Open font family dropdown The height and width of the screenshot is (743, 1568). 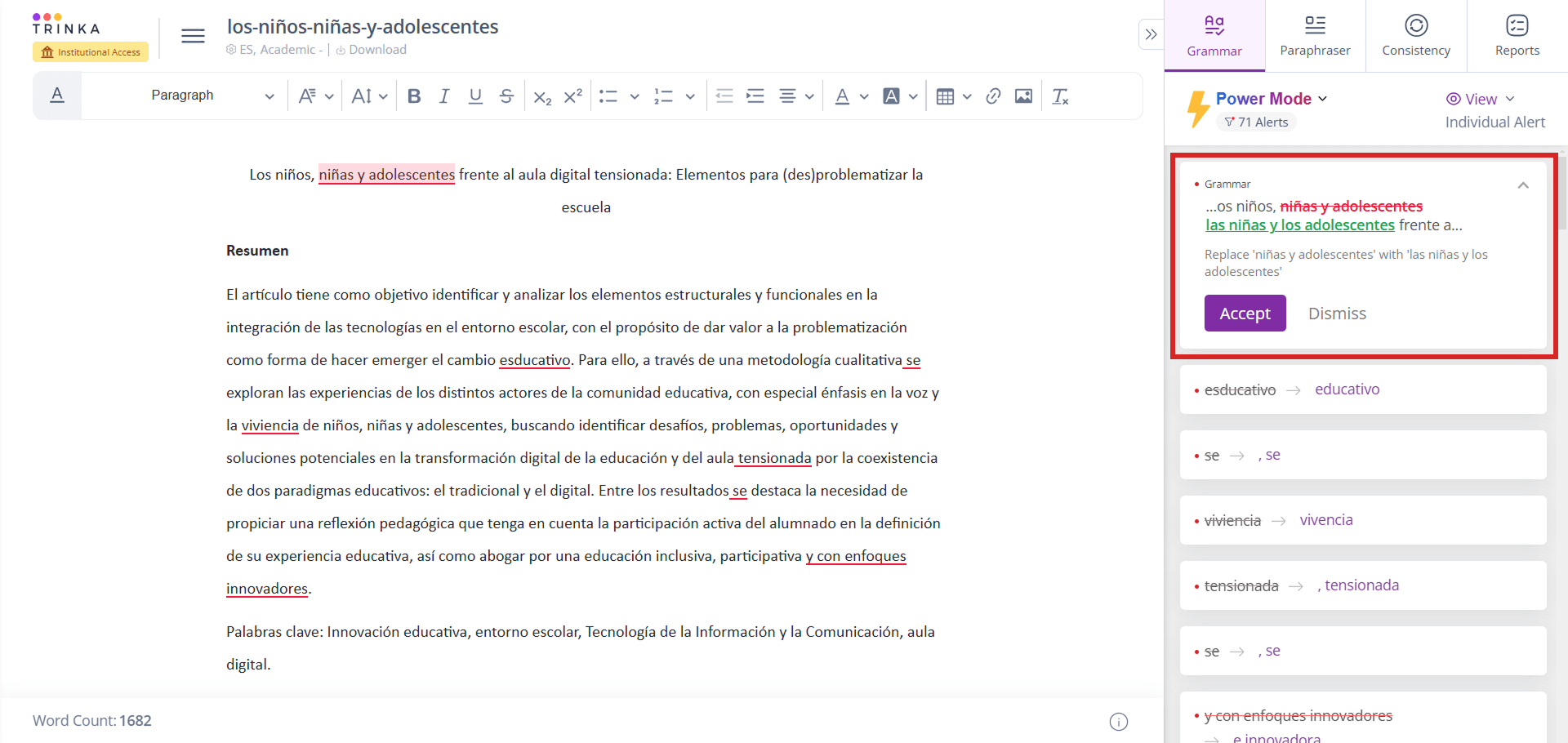(315, 96)
